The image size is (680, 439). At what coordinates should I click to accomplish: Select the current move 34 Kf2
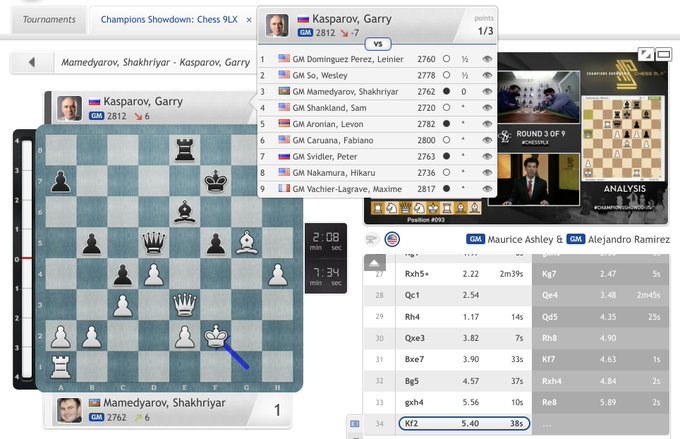click(x=464, y=423)
